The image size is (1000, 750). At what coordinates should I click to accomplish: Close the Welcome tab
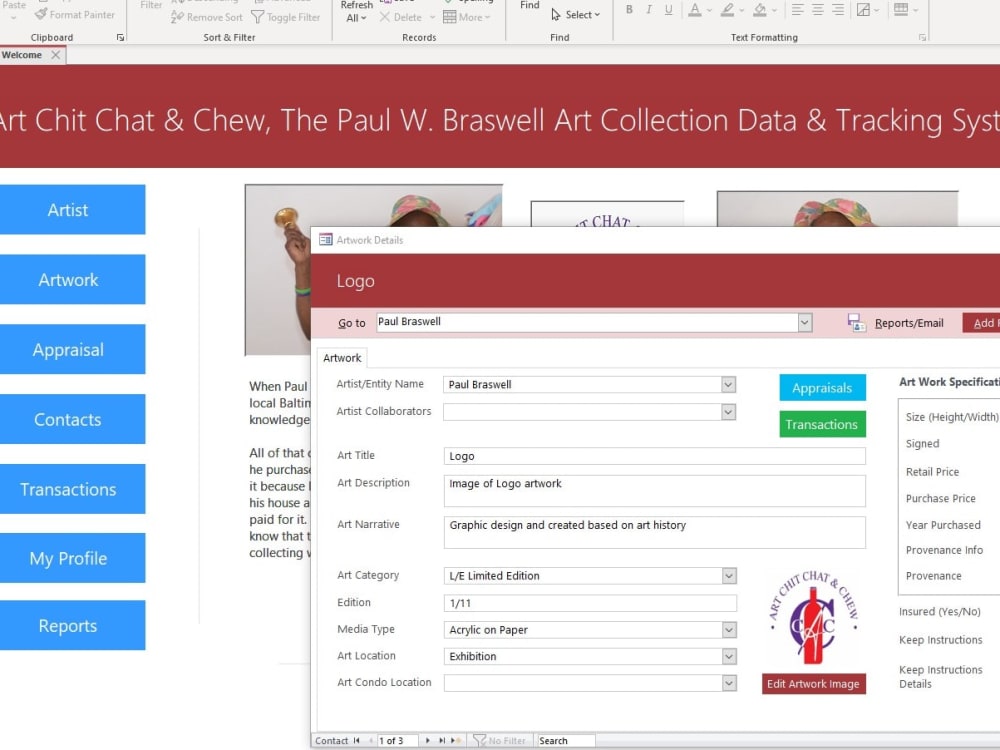[x=55, y=55]
